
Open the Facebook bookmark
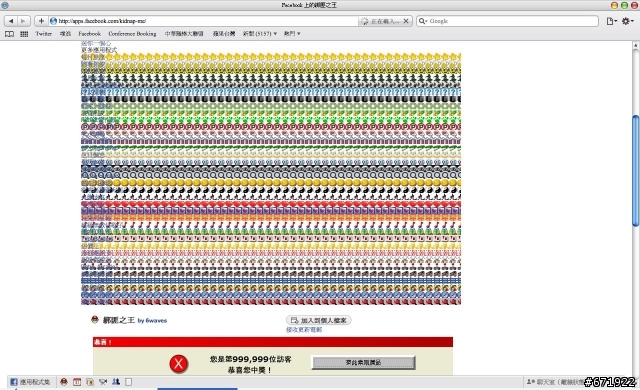[89, 33]
